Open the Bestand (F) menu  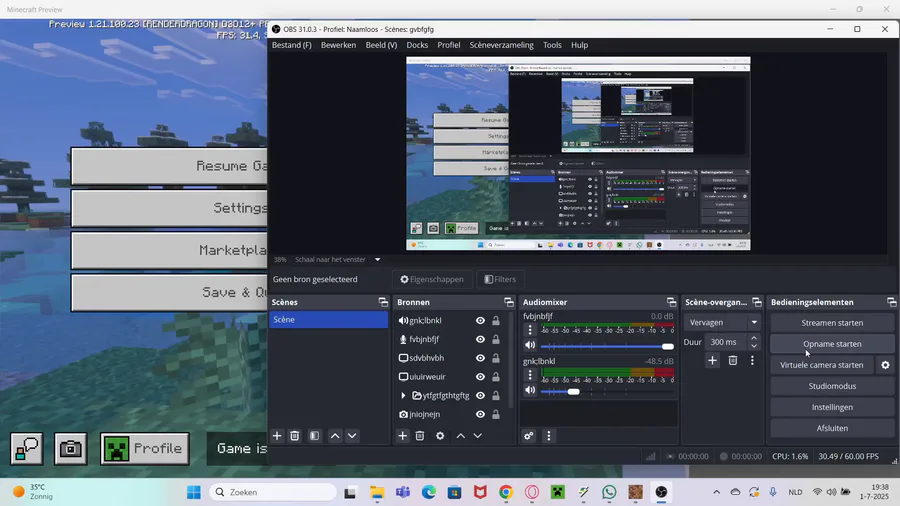click(x=292, y=45)
